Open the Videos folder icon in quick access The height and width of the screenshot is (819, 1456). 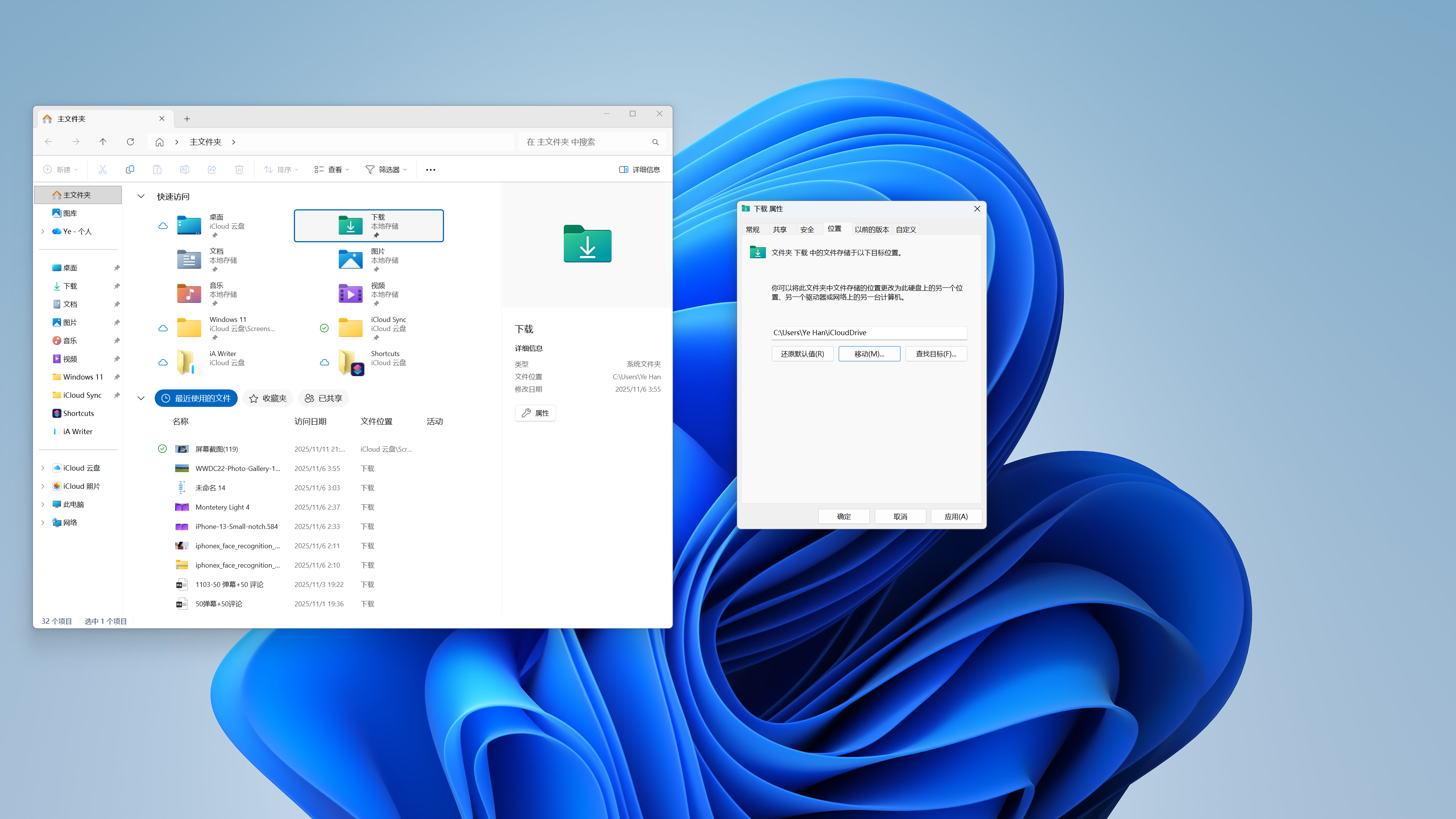[x=350, y=294]
